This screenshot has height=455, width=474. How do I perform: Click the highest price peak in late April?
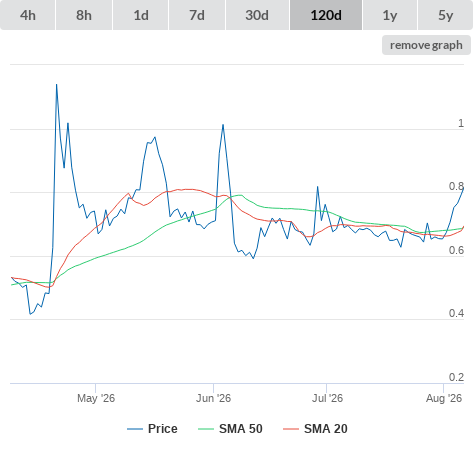click(x=56, y=85)
